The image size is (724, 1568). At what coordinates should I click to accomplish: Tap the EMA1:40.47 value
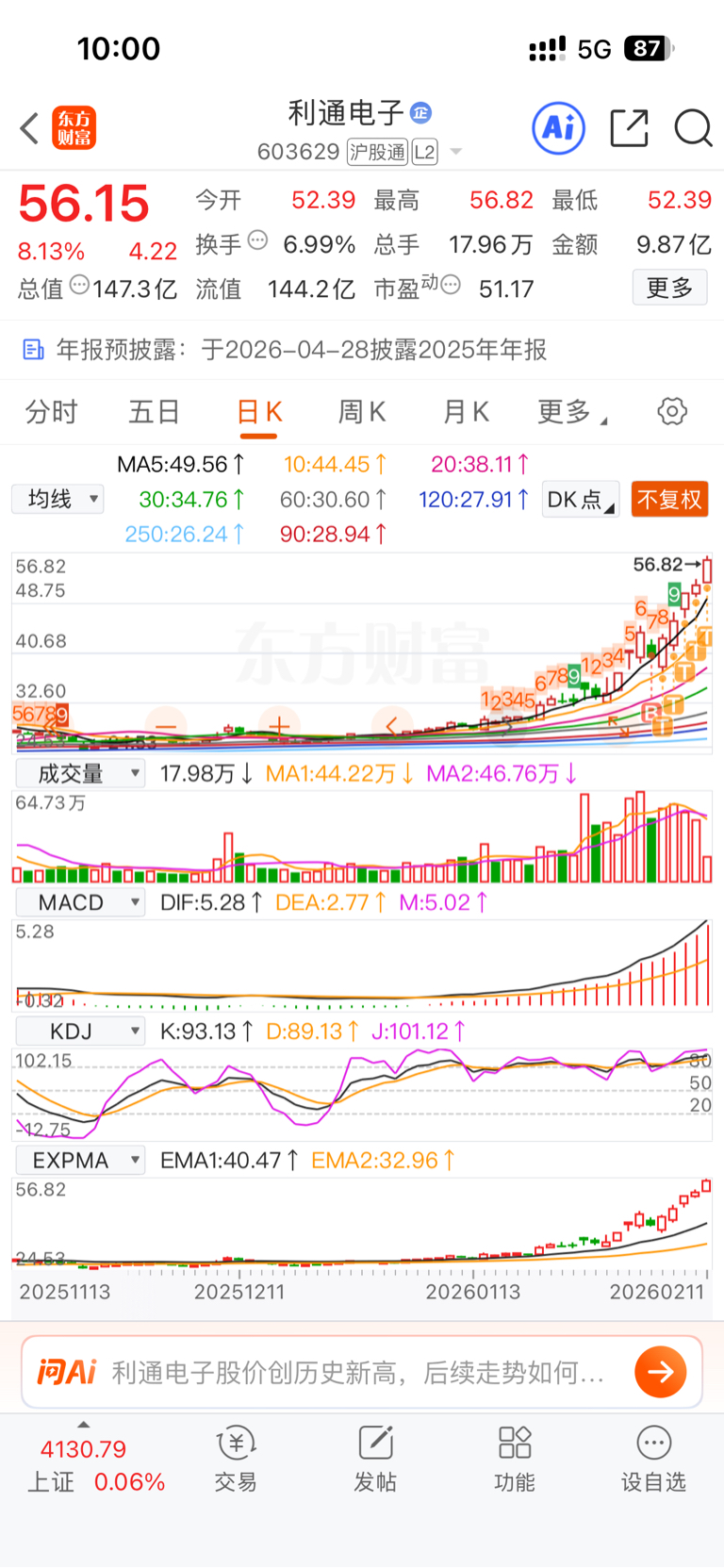229,1160
